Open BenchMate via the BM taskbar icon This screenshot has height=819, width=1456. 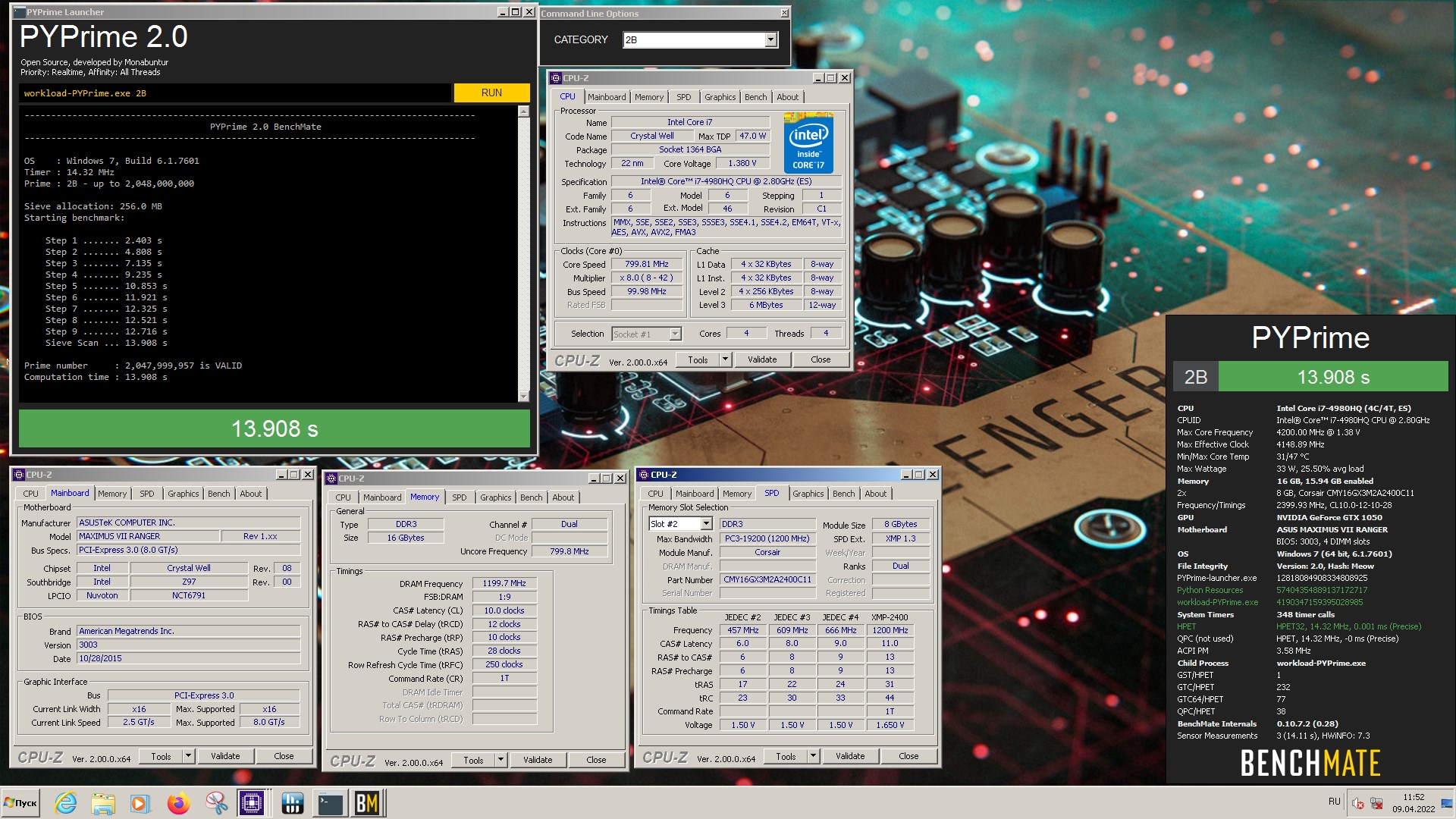(367, 802)
